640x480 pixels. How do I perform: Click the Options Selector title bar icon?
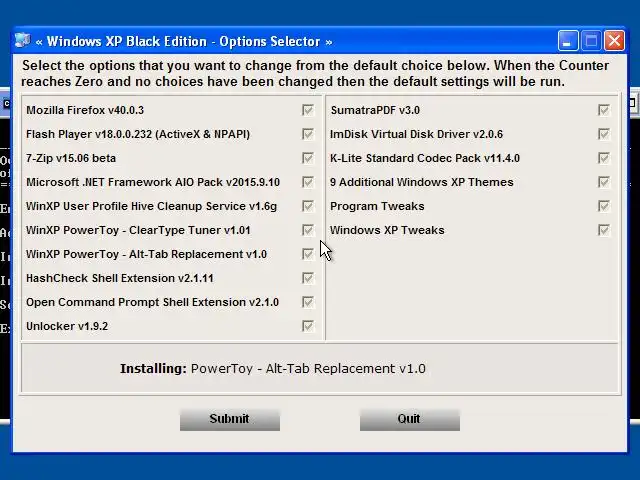coord(22,41)
